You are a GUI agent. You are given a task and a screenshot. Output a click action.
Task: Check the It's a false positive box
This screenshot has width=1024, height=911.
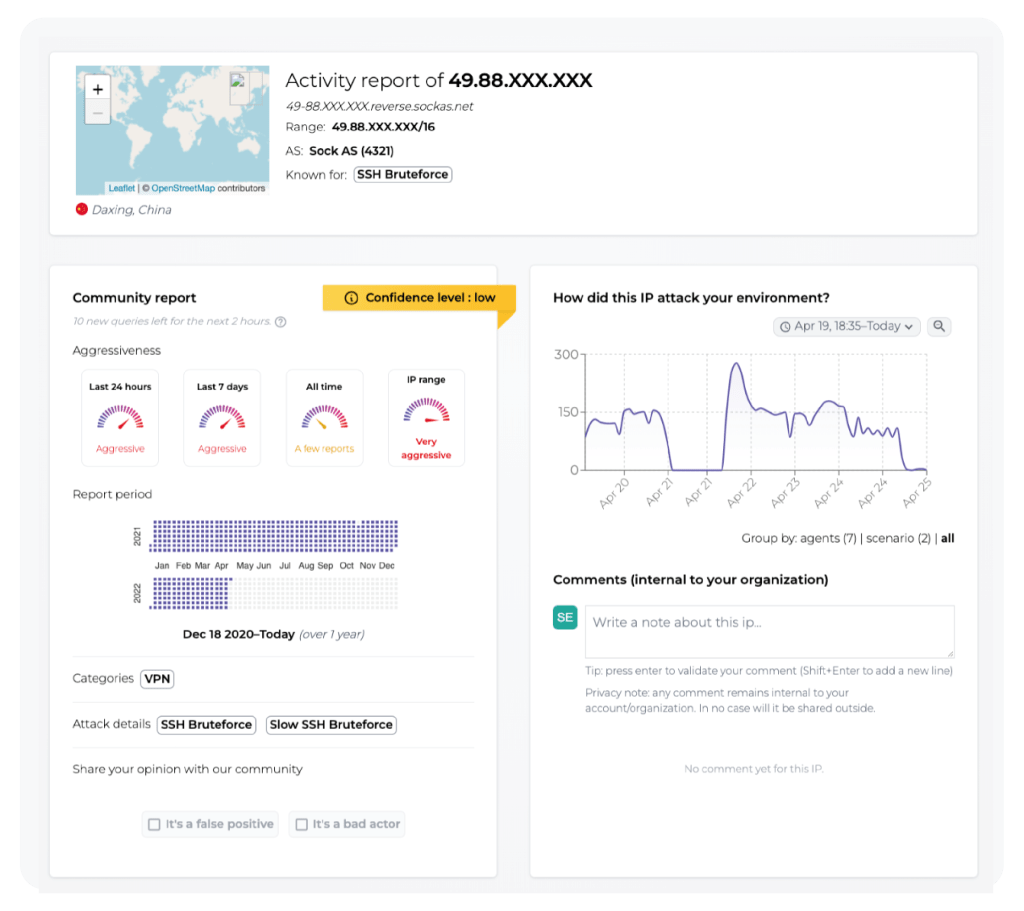[154, 825]
